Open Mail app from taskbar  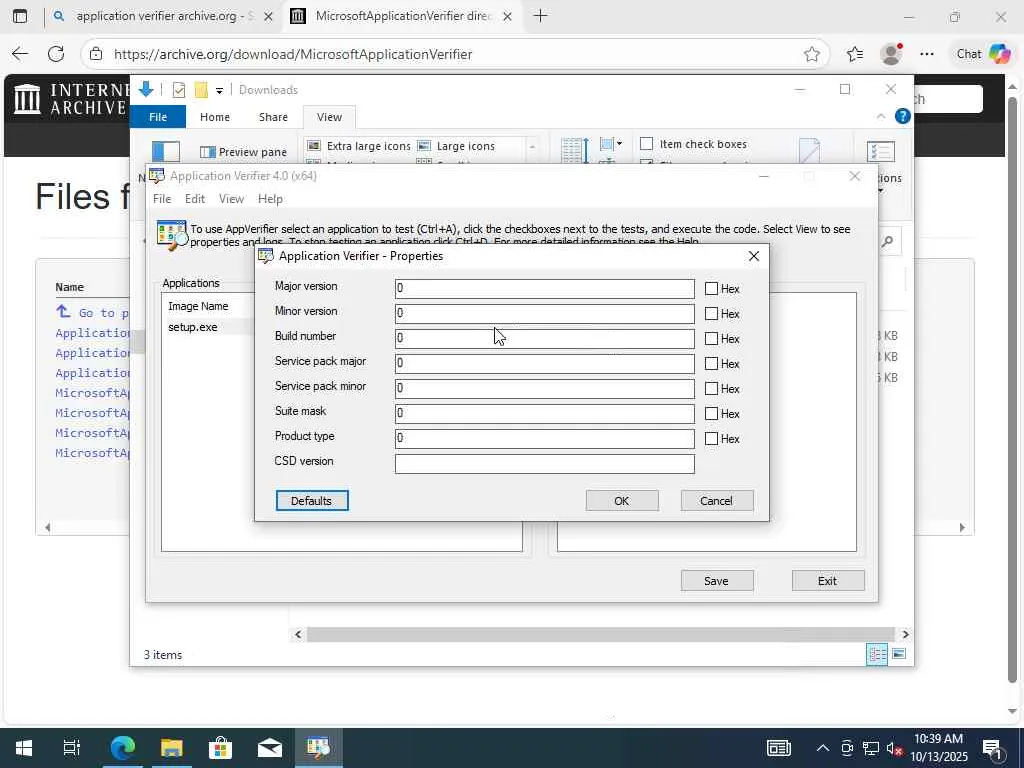tap(270, 748)
